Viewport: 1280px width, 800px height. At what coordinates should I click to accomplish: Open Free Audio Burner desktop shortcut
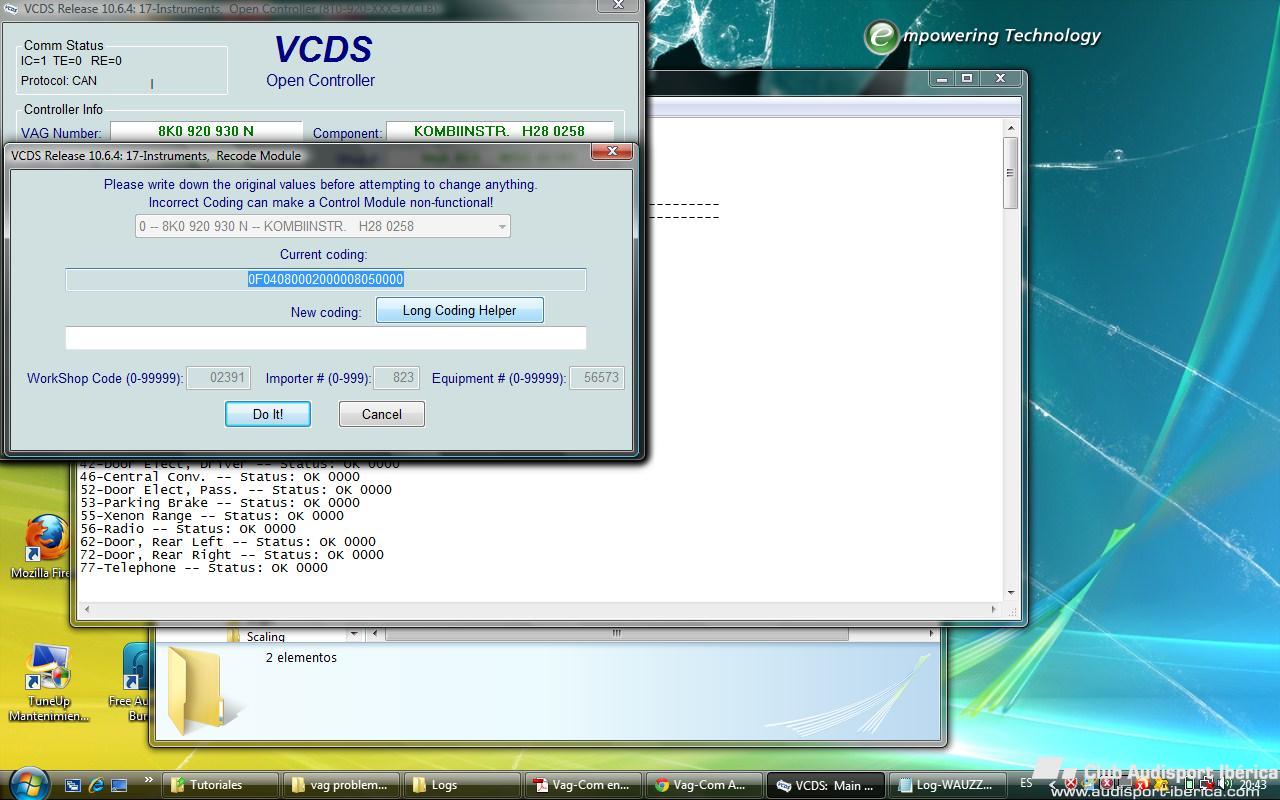pos(134,683)
